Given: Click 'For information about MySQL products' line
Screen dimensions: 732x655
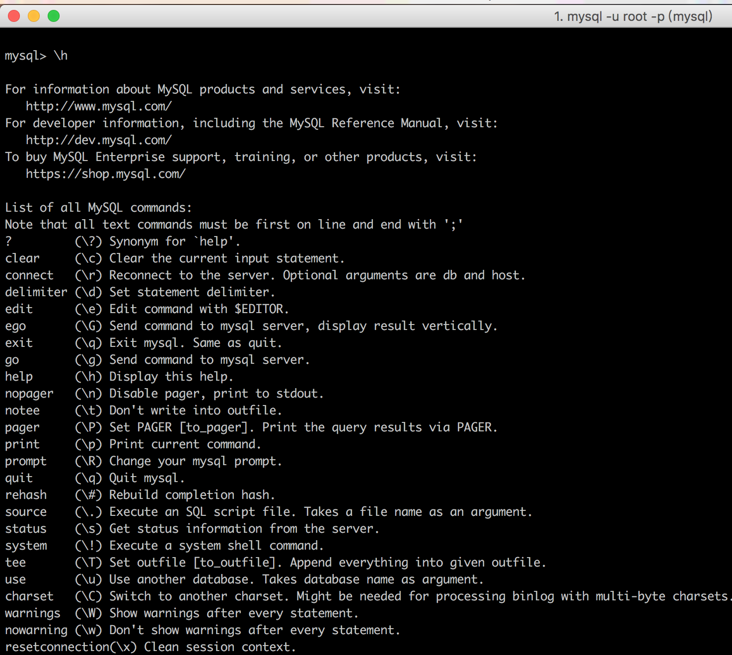Looking at the screenshot, I should click(x=203, y=90).
